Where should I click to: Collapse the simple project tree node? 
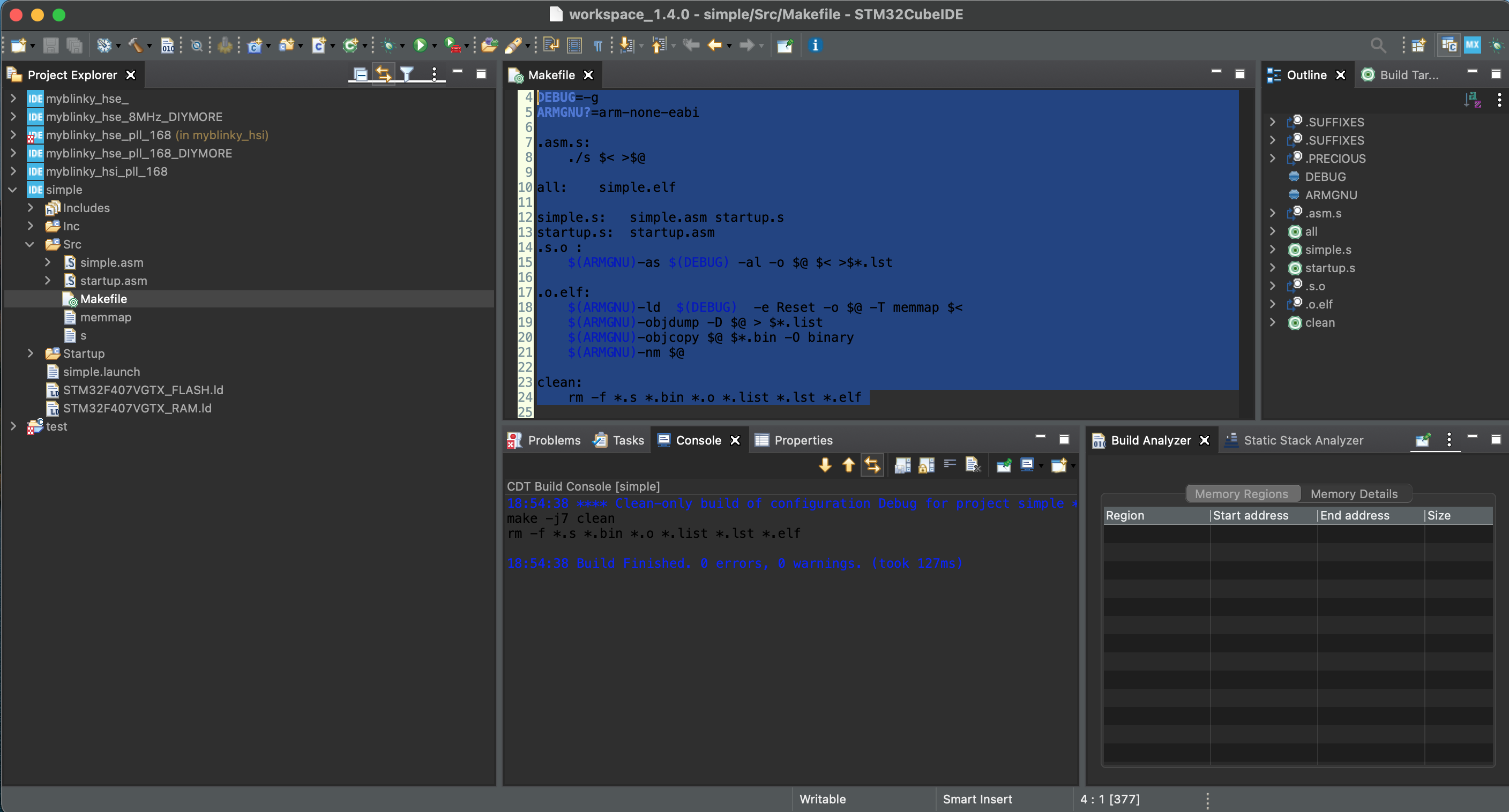click(x=12, y=190)
